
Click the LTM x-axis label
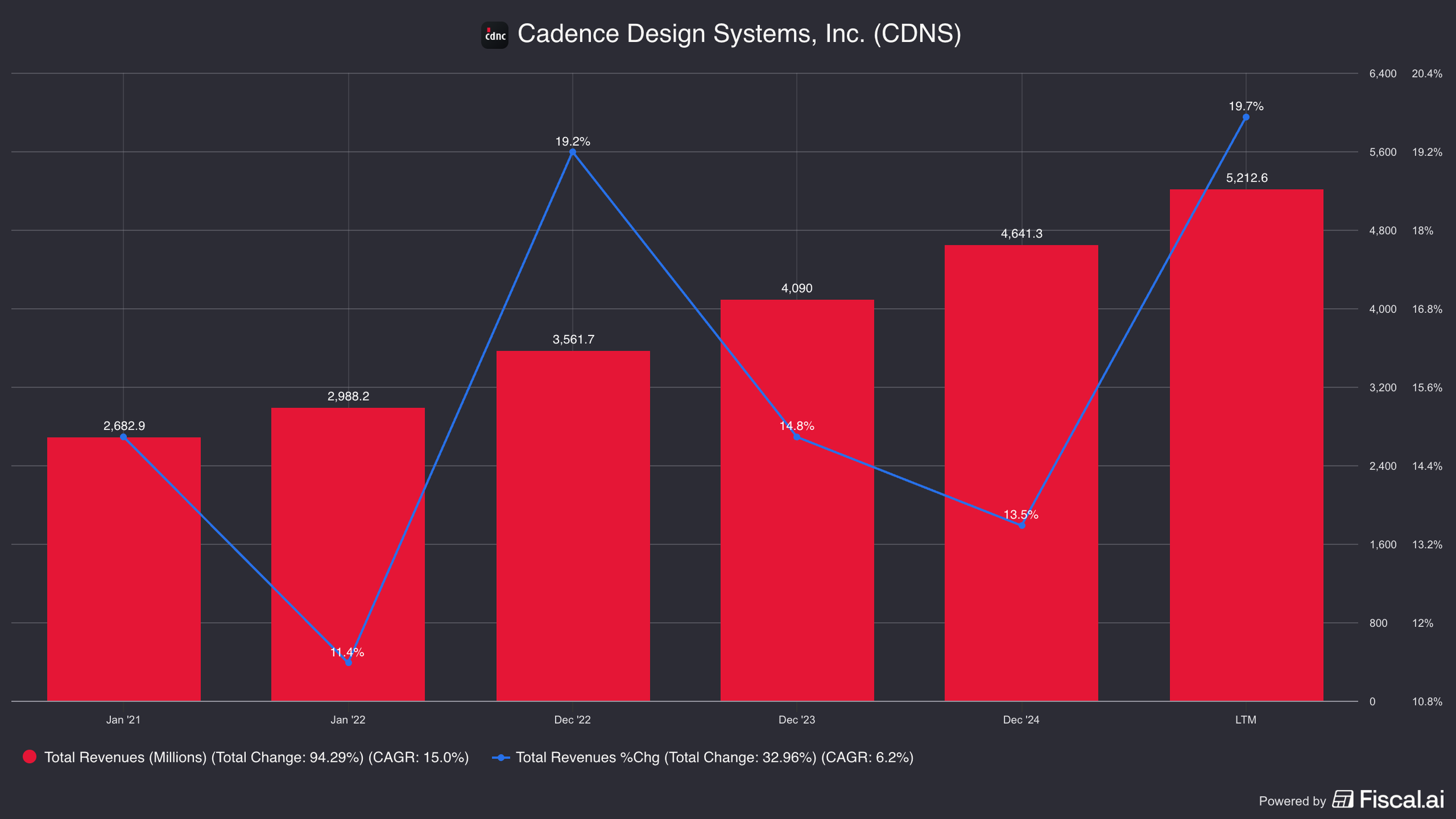tap(1246, 720)
